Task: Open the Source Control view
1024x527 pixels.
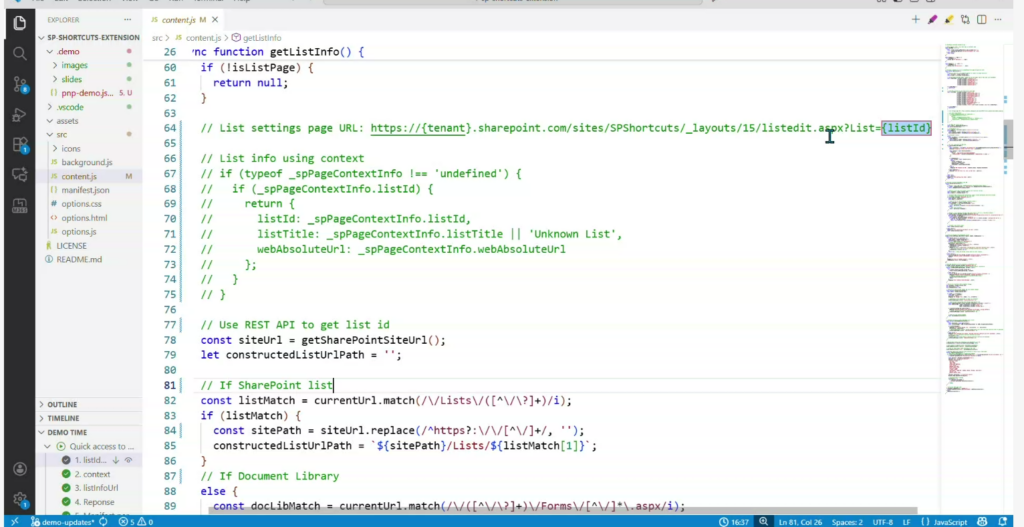Action: click(19, 84)
